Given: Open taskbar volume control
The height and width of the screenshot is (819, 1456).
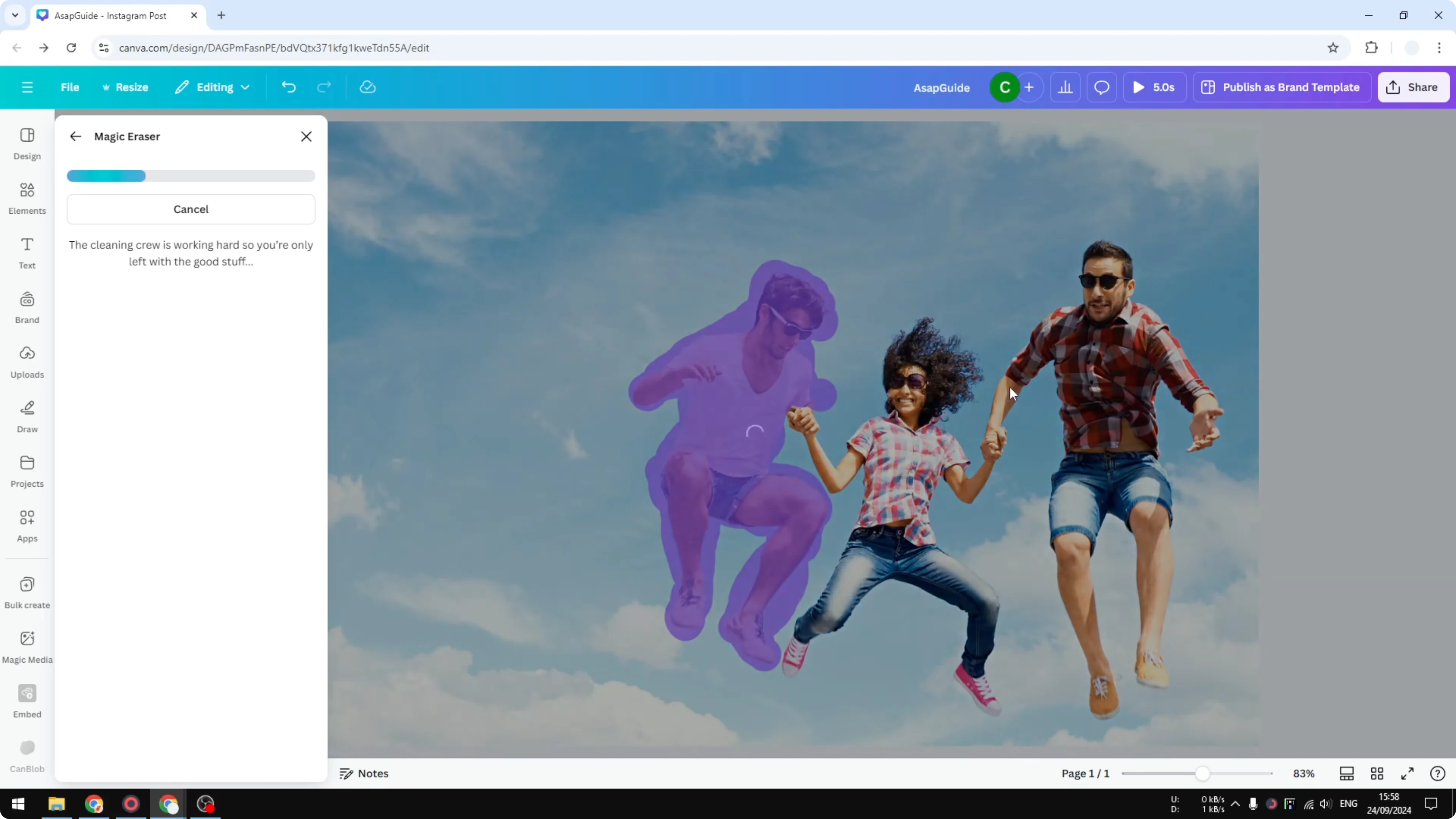Looking at the screenshot, I should coord(1325,804).
